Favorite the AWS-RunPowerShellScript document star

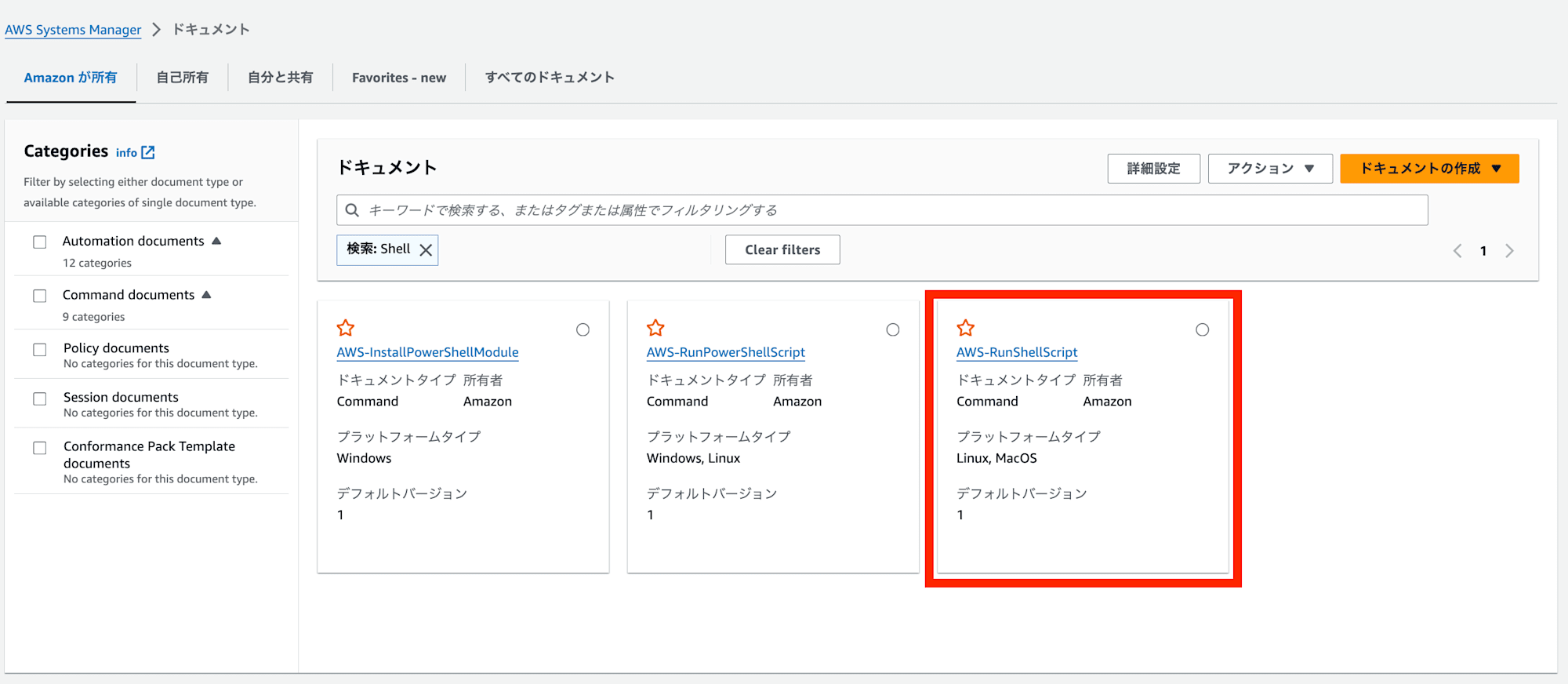click(655, 328)
